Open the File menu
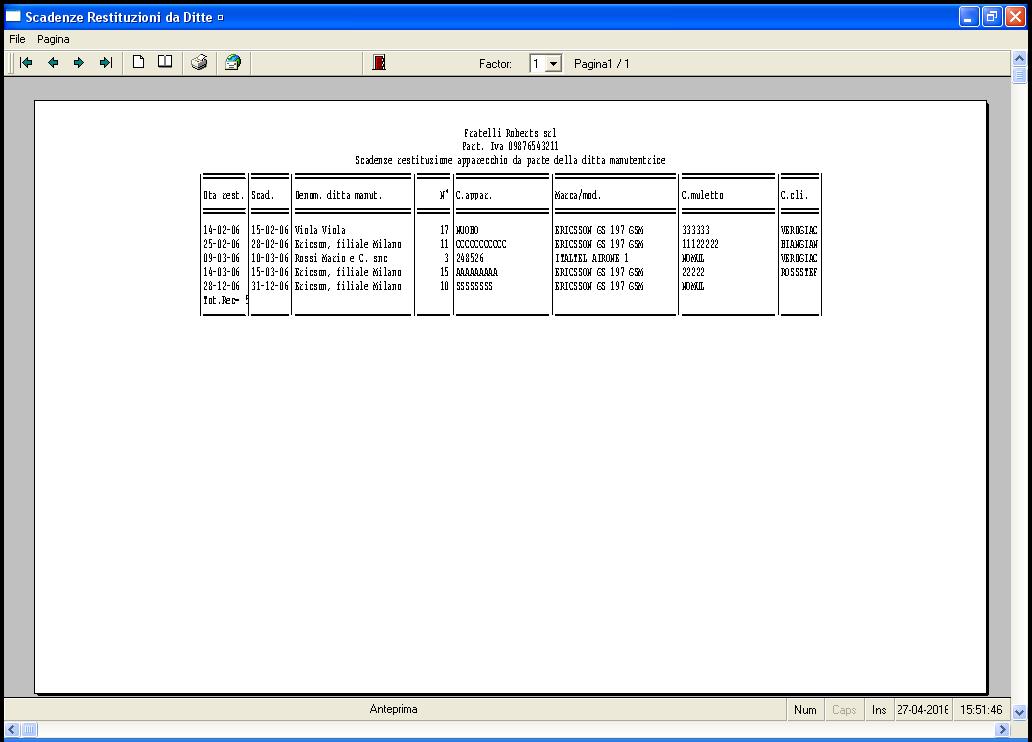 click(x=17, y=39)
